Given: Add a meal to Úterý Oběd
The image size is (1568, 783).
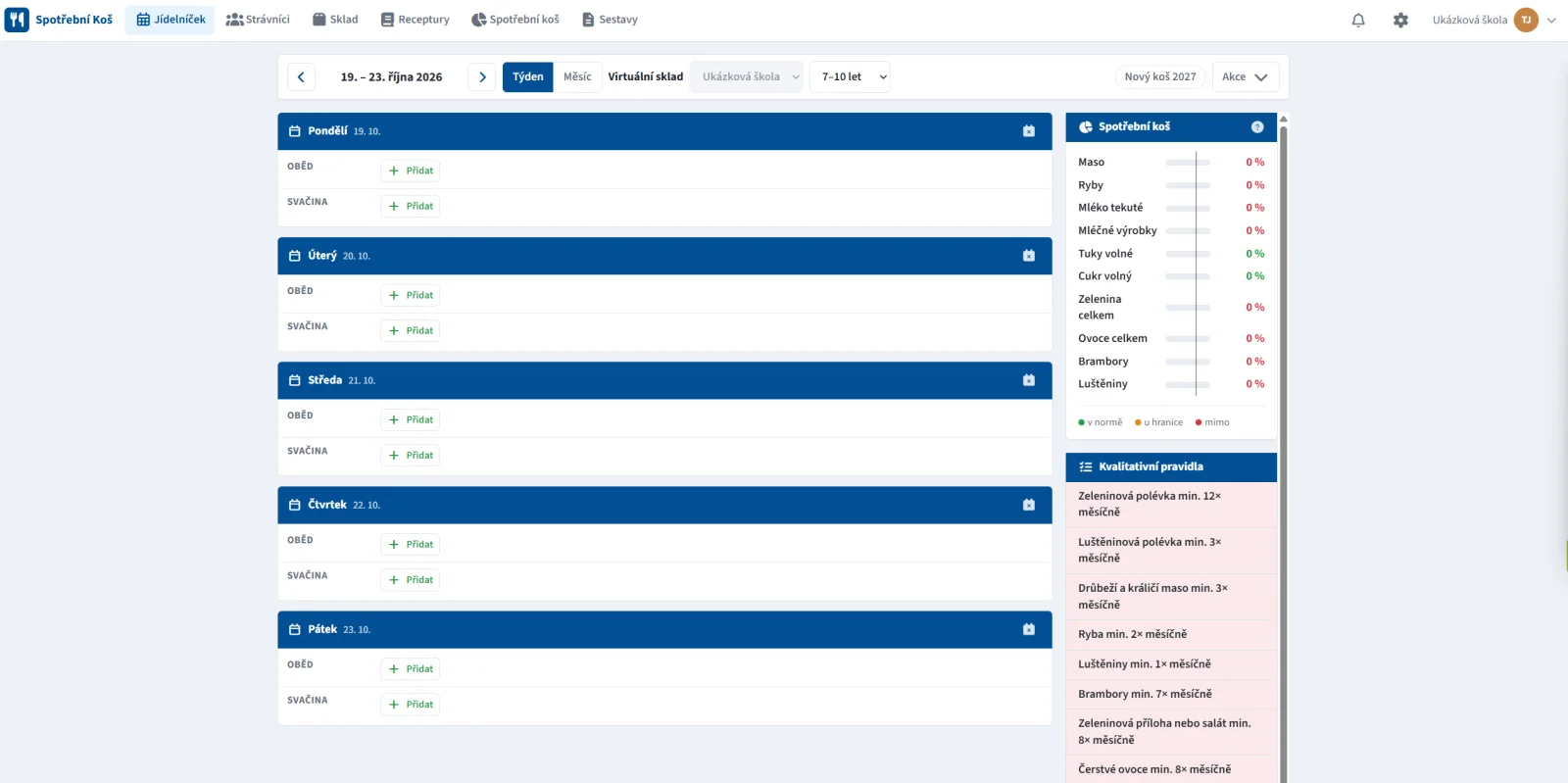Looking at the screenshot, I should tap(411, 295).
